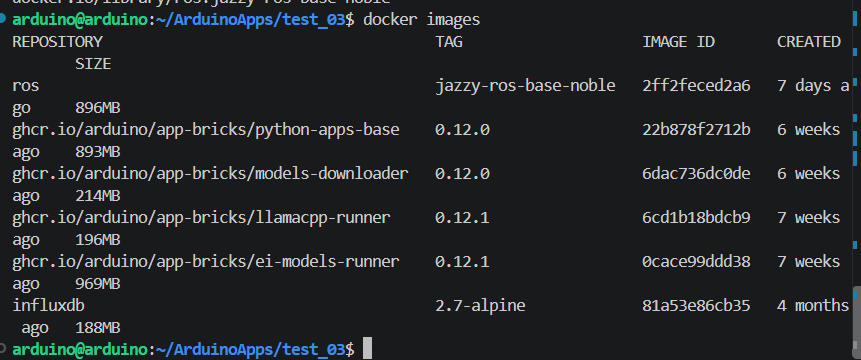Click the python-apps-base repository path
The width and height of the screenshot is (861, 360).
point(206,130)
